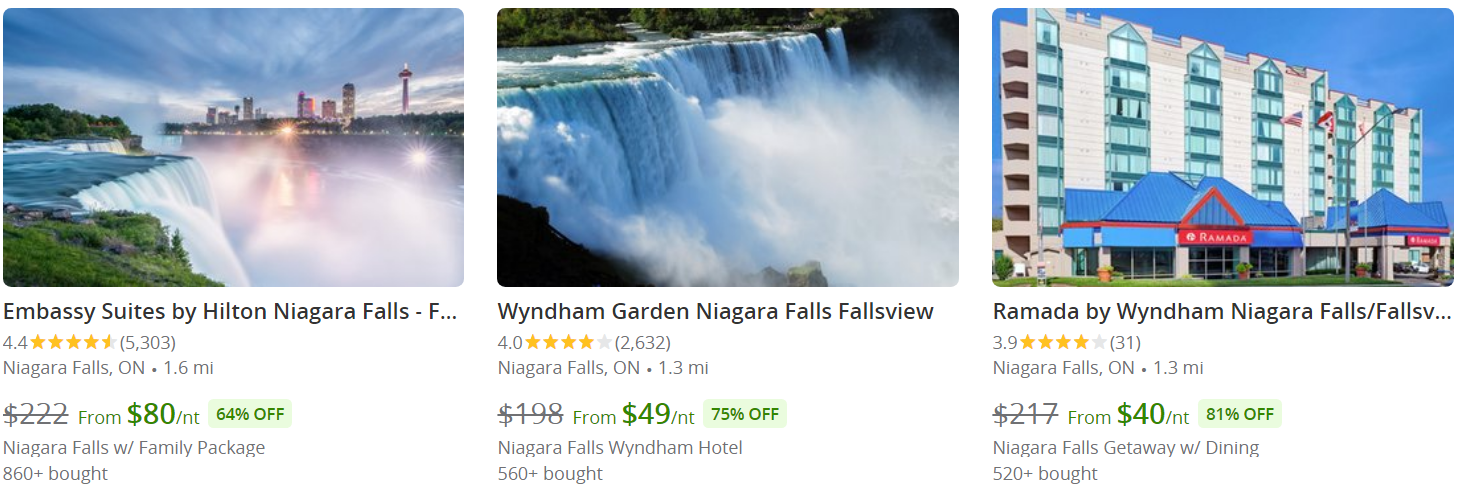The width and height of the screenshot is (1459, 497).
Task: Select the $80 per night price
Action: [163, 414]
